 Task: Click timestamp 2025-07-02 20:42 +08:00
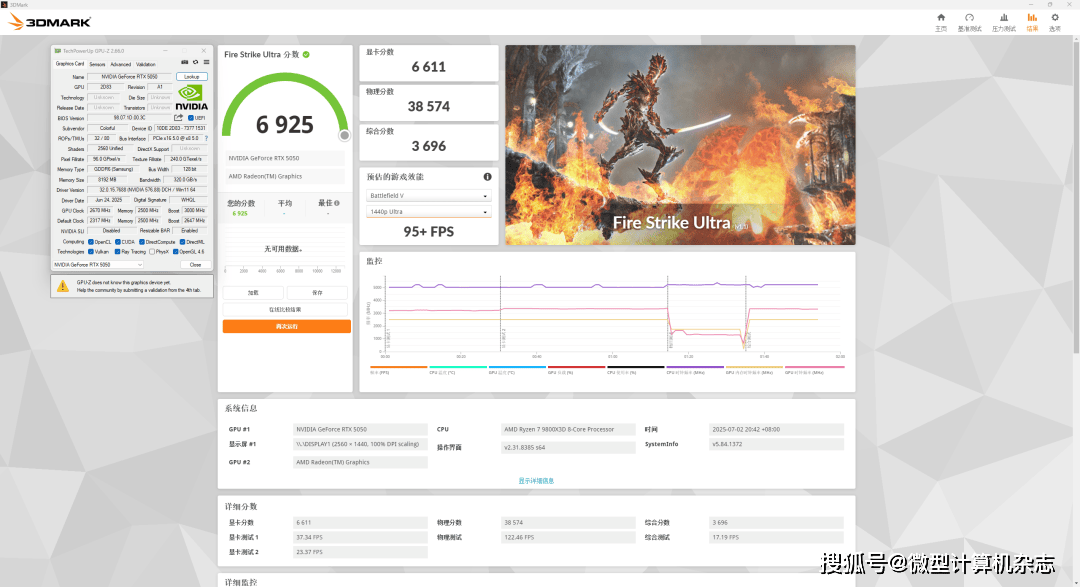click(776, 429)
